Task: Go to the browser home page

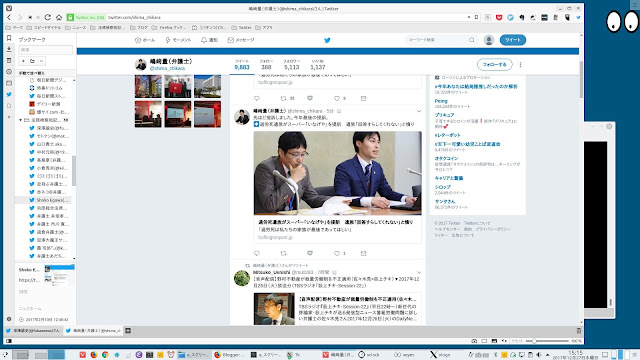Action: (59, 17)
